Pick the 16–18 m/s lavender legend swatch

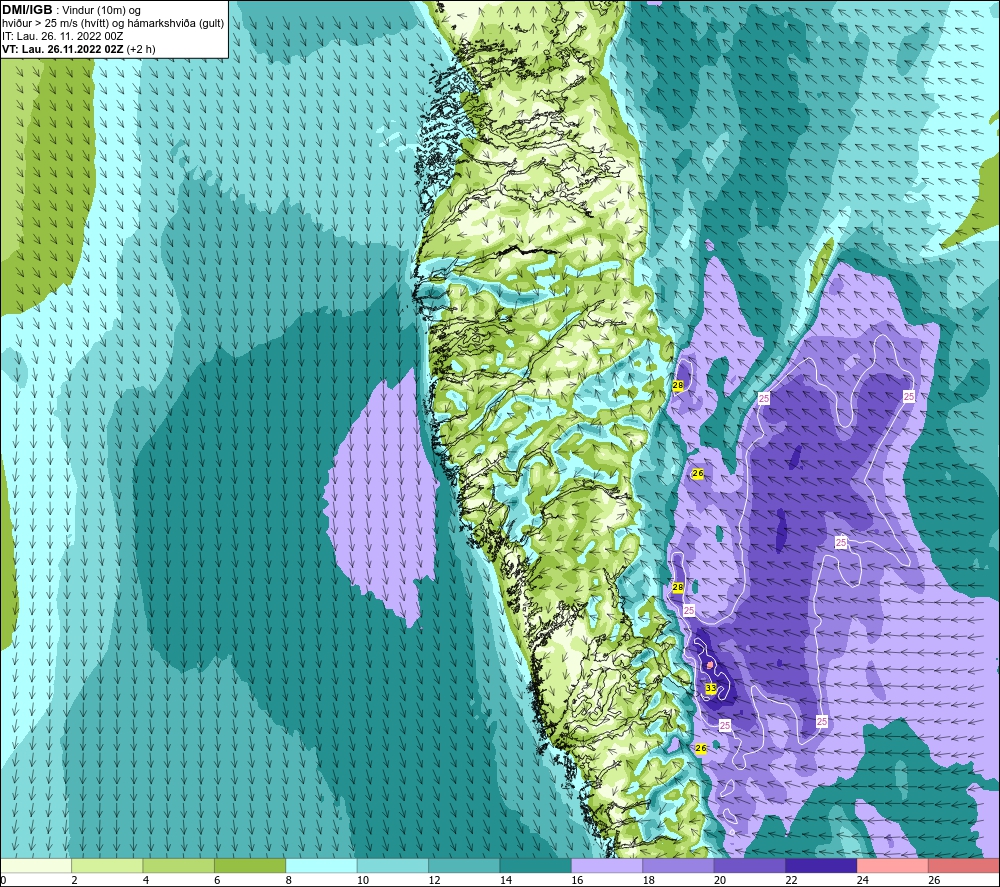point(607,866)
